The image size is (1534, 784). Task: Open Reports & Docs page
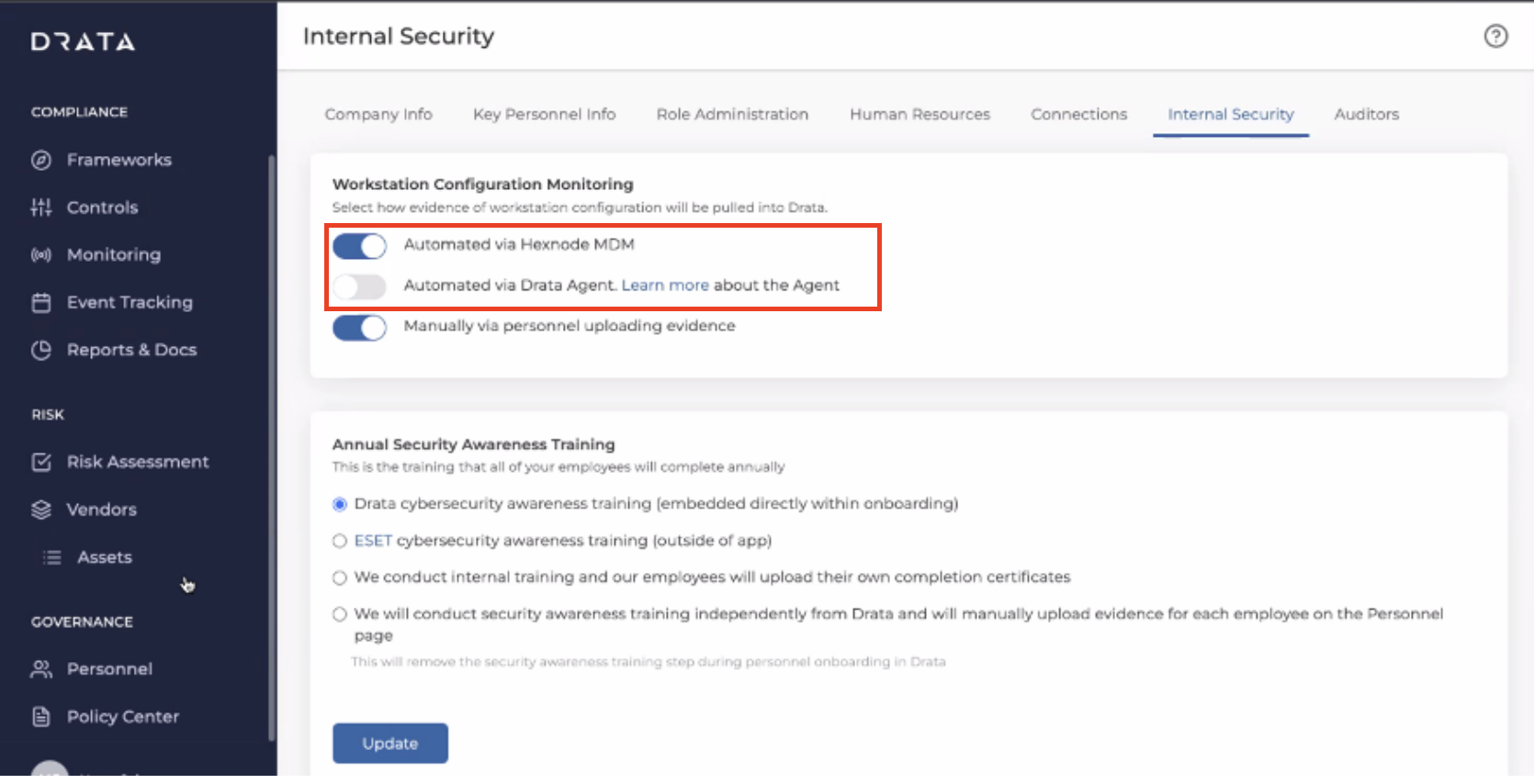click(x=131, y=350)
